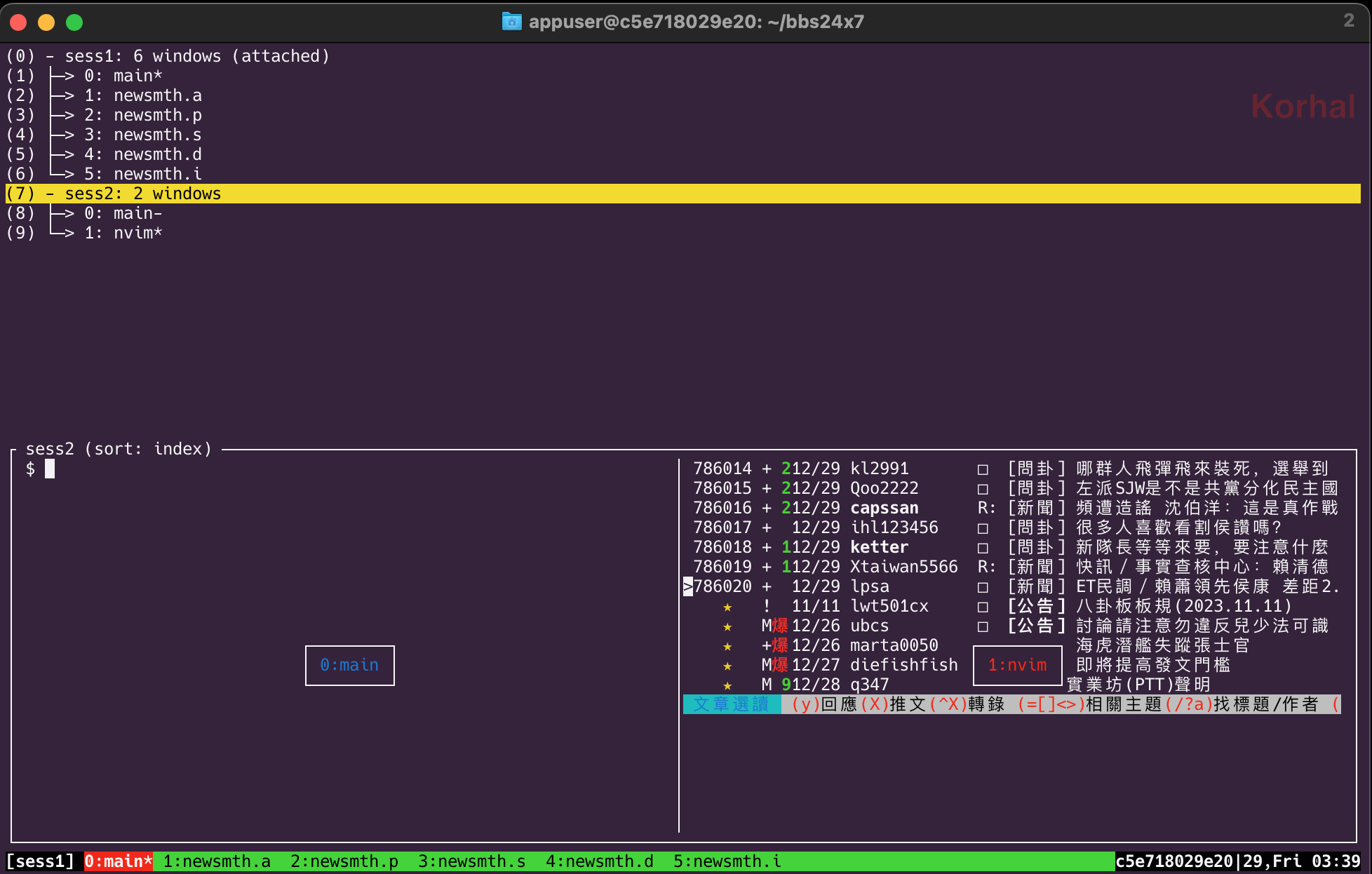Viewport: 1372px width, 874px height.
Task: Minimize the terminal with yellow button
Action: pos(46,22)
